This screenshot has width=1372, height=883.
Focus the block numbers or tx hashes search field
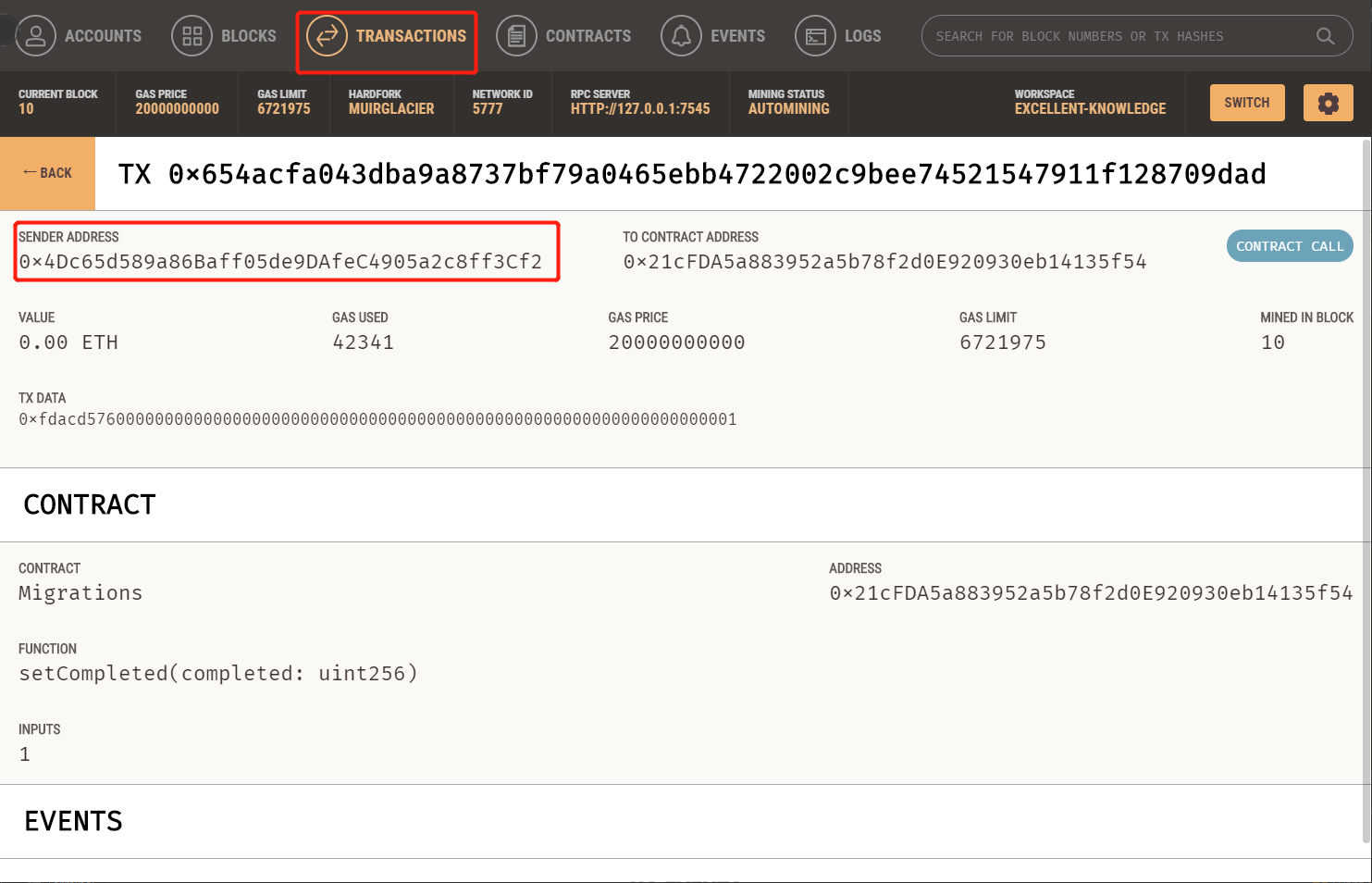(1110, 36)
